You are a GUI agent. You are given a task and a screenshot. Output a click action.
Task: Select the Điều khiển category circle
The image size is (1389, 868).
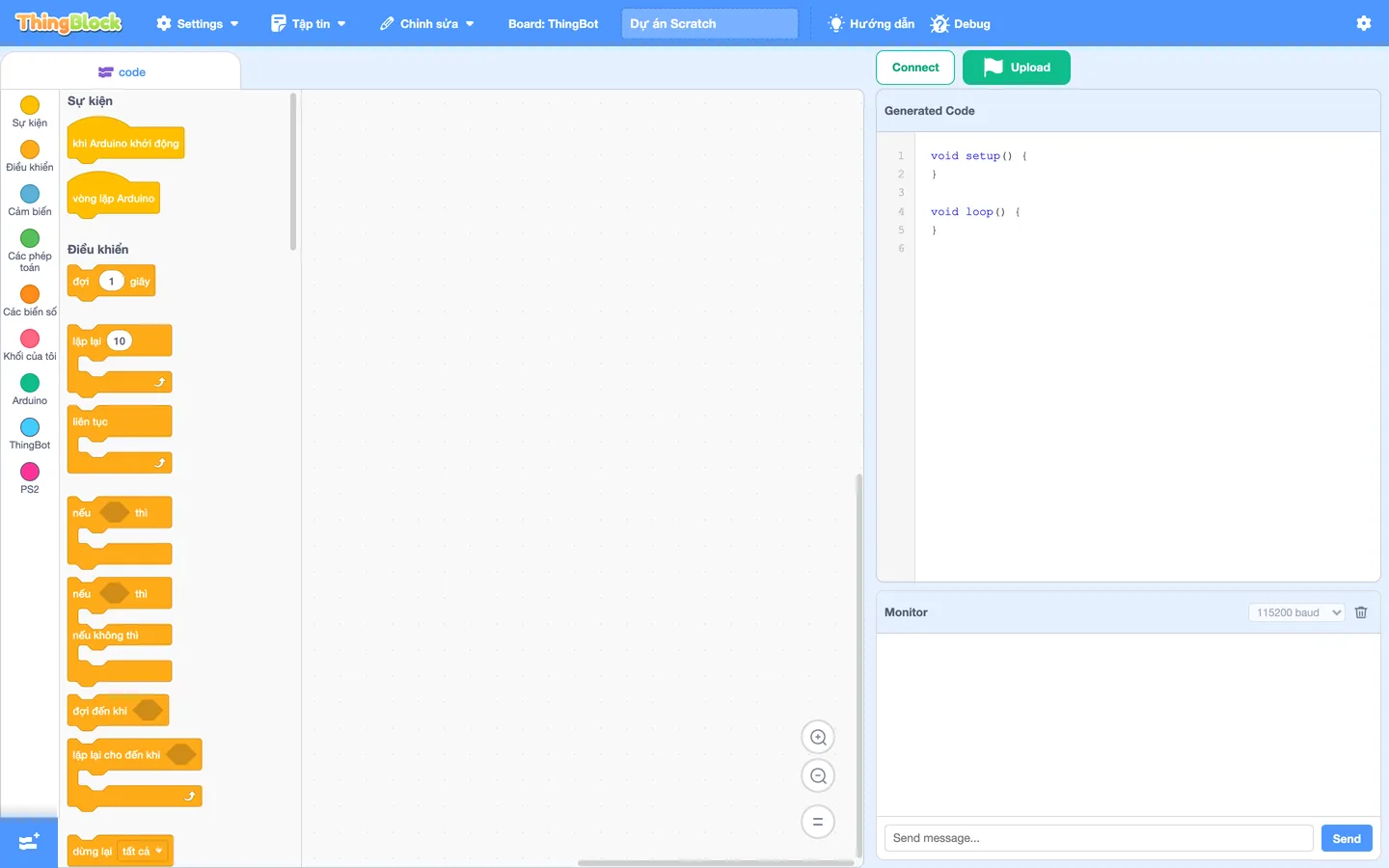pos(30,149)
